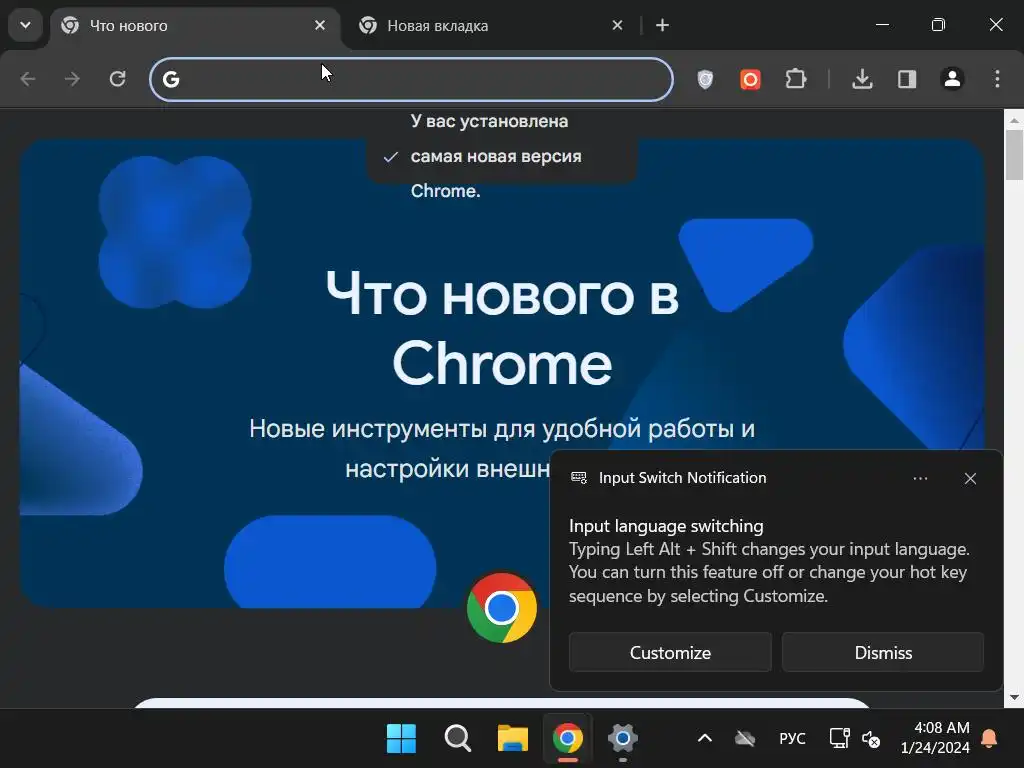1024x768 pixels.
Task: Close the Input Switch Notification
Action: (x=970, y=479)
